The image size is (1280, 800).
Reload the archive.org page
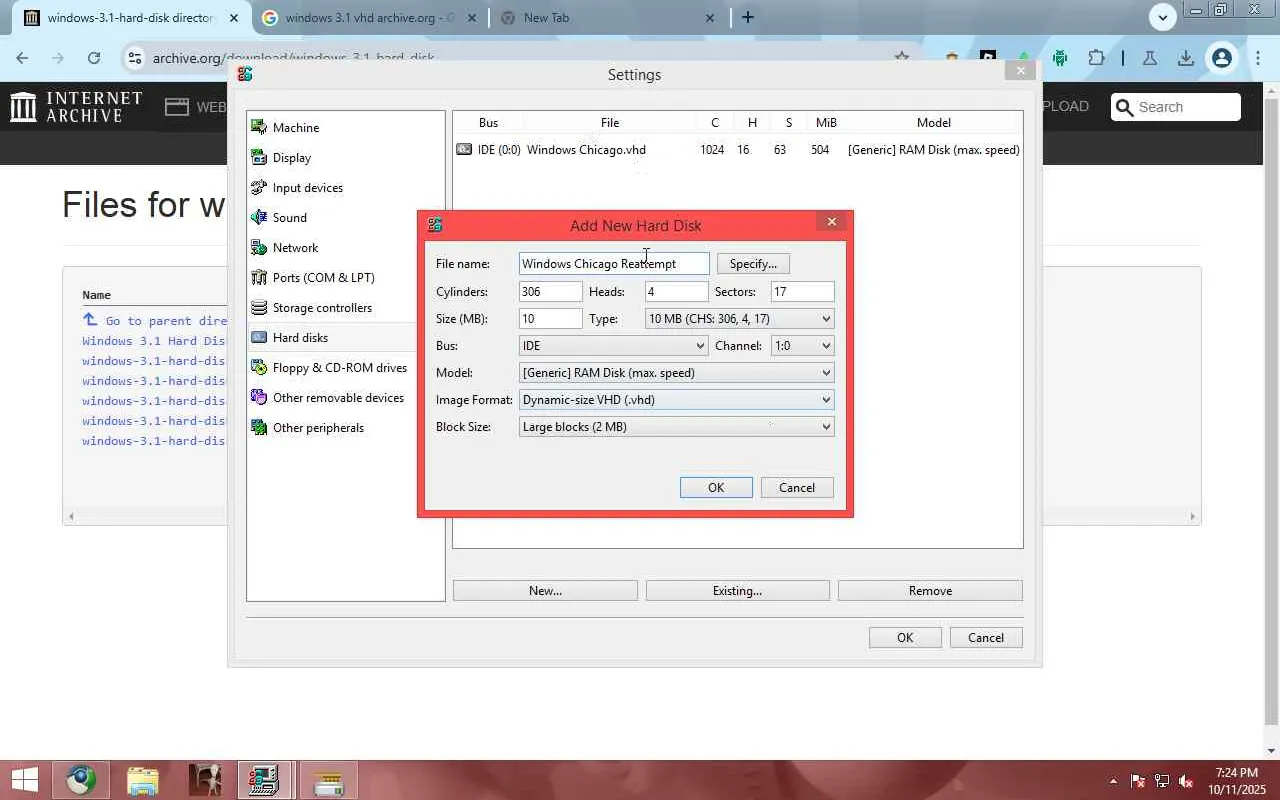[94, 58]
